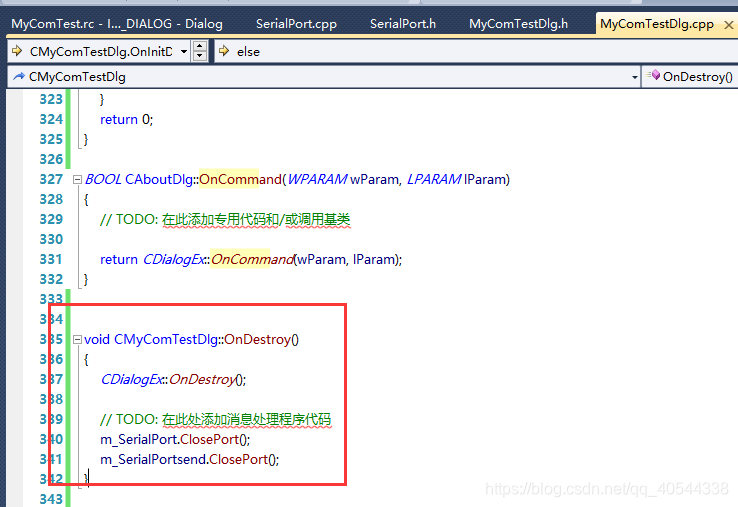Screen dimensions: 738x507
Task: Click line number 331 in the gutter
Action: [51, 259]
